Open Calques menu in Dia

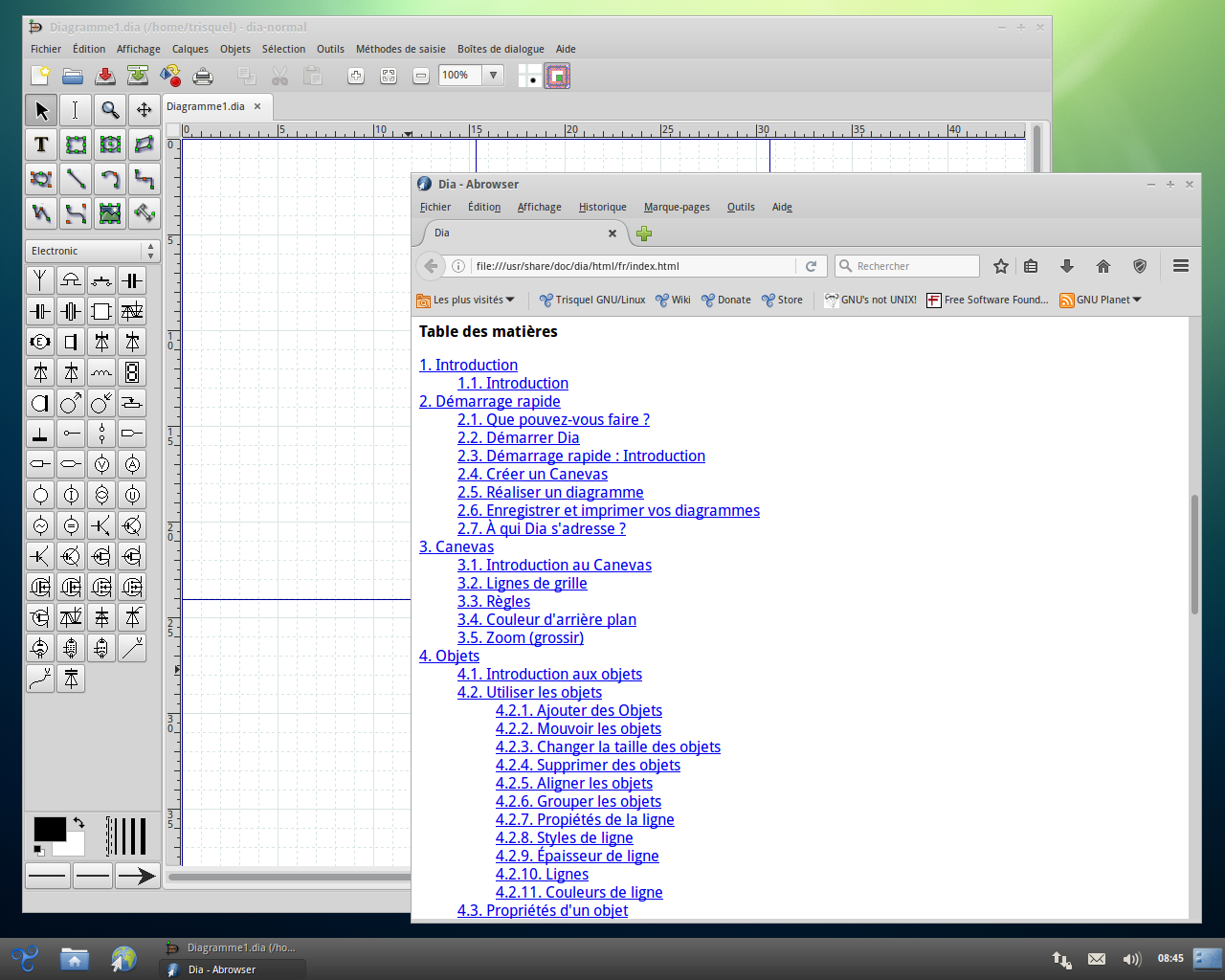tap(190, 49)
